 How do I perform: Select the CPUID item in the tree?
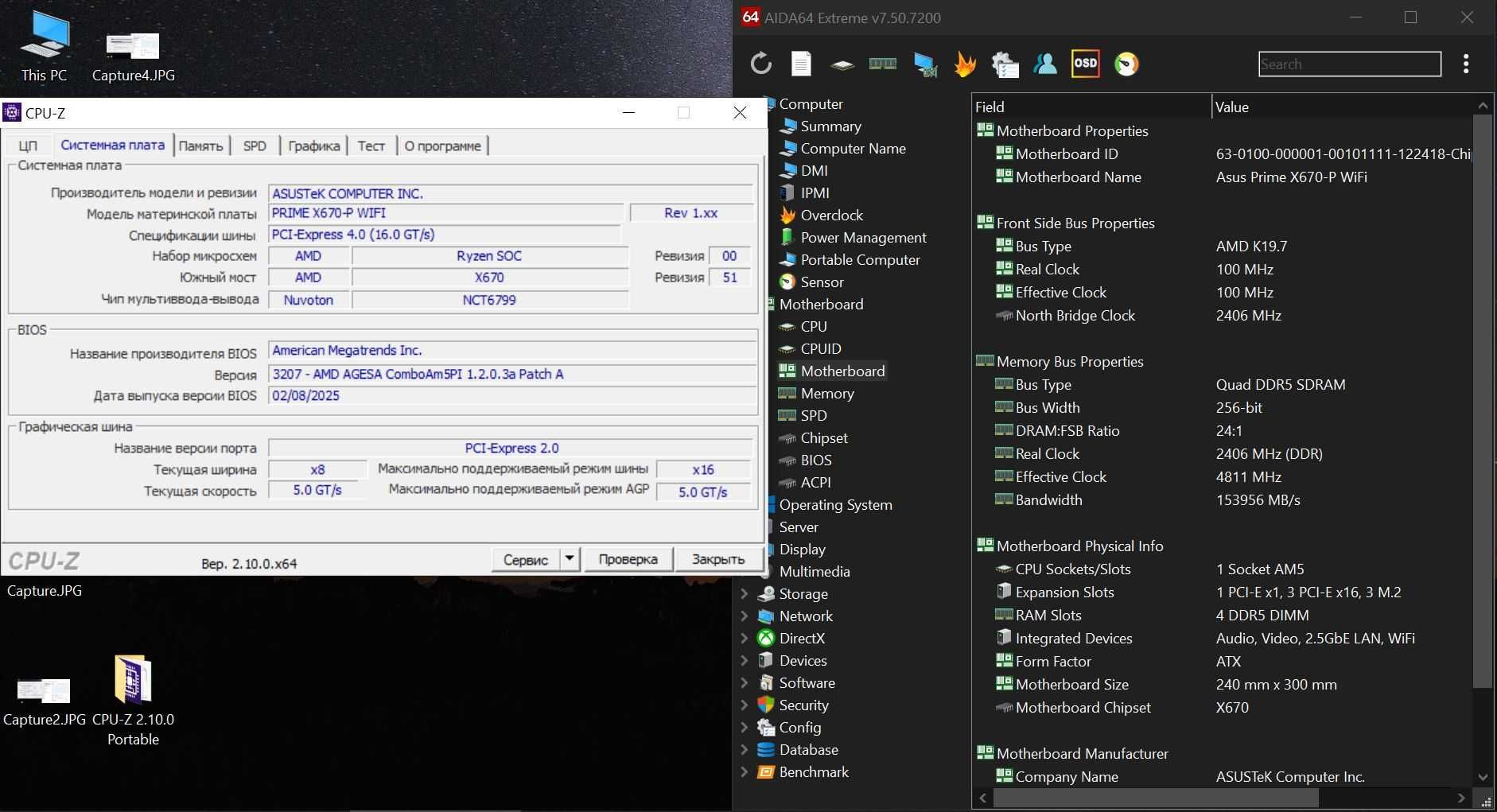coord(820,349)
